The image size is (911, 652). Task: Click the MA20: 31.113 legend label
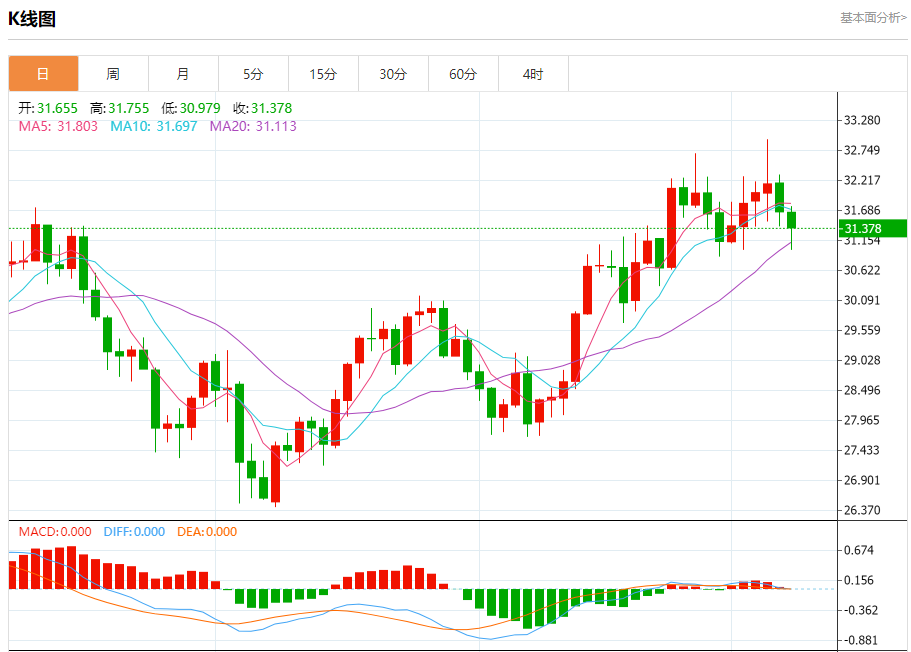[253, 126]
